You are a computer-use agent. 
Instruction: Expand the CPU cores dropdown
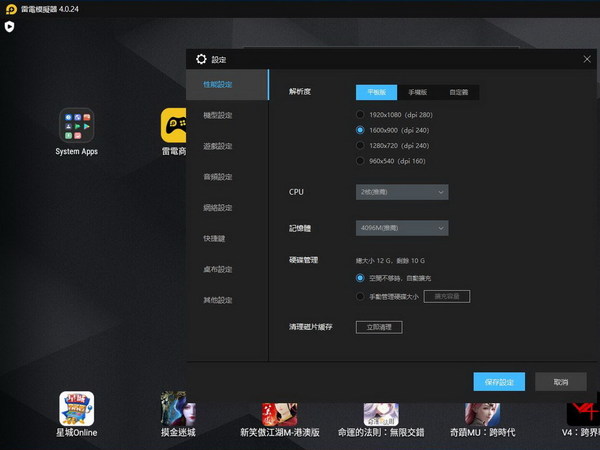click(402, 192)
